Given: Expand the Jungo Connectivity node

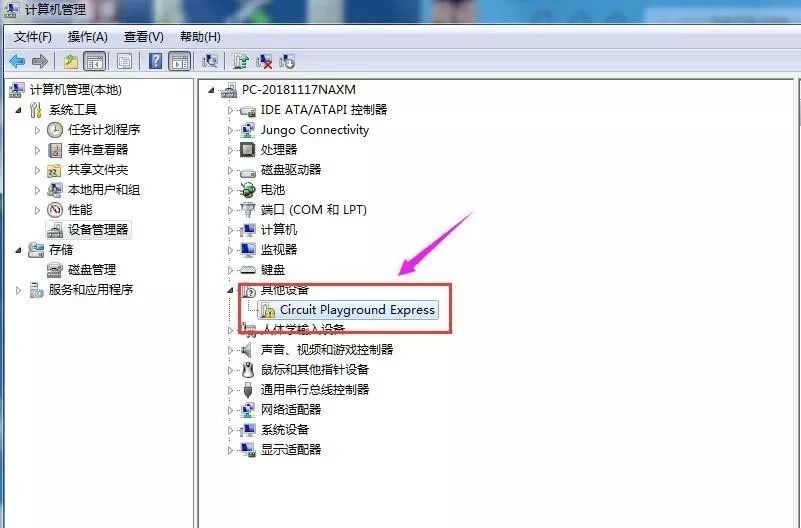Looking at the screenshot, I should pyautogui.click(x=230, y=130).
